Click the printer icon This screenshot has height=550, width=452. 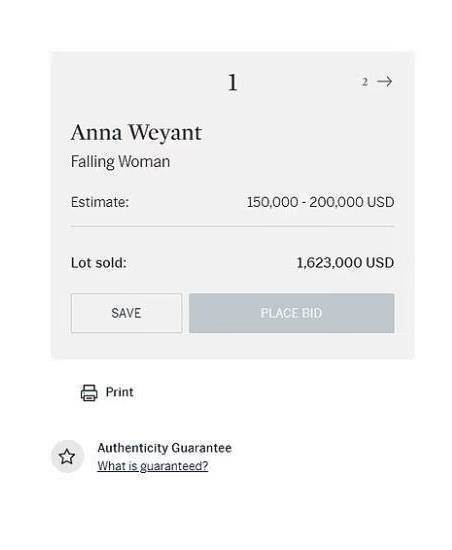tap(89, 393)
